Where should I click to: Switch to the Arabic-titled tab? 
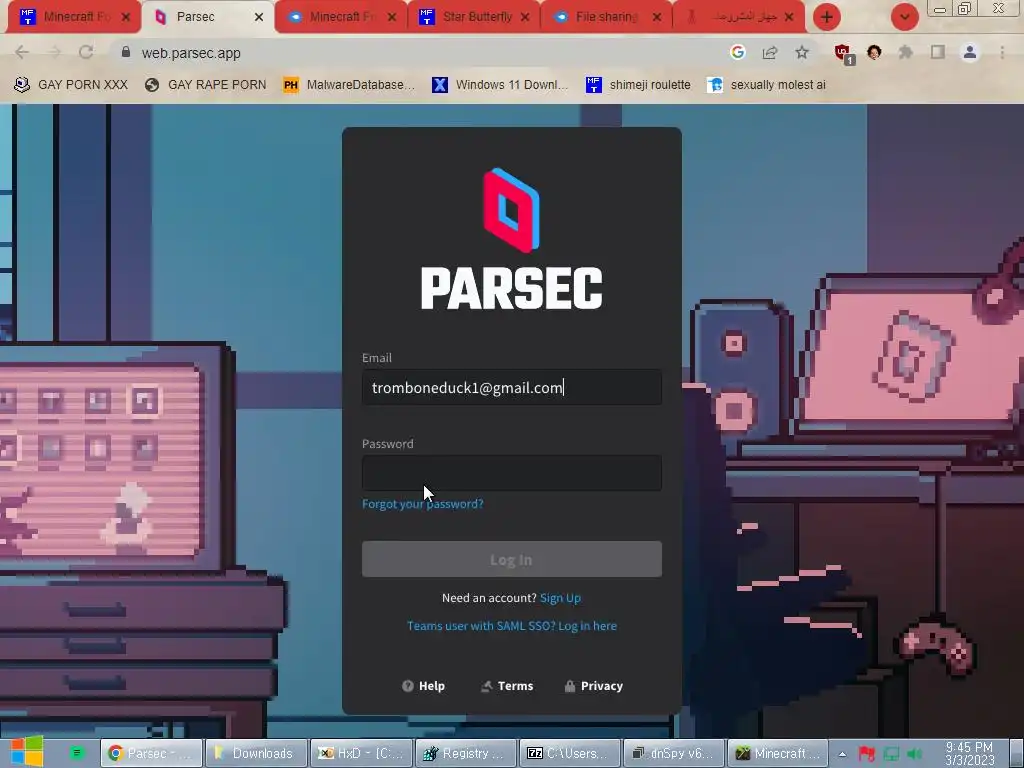(x=739, y=17)
